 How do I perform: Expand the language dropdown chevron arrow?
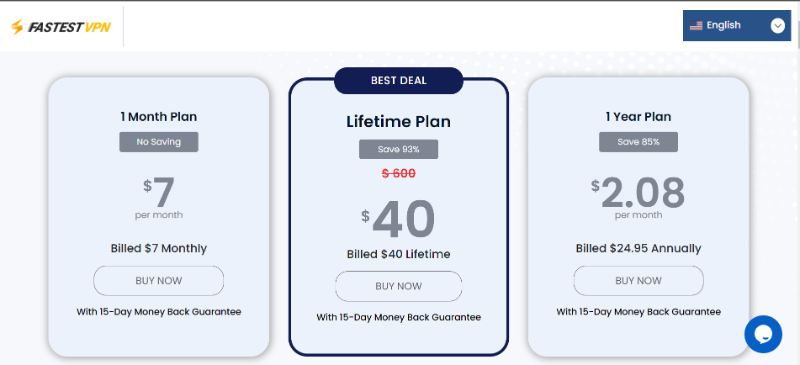tap(777, 26)
